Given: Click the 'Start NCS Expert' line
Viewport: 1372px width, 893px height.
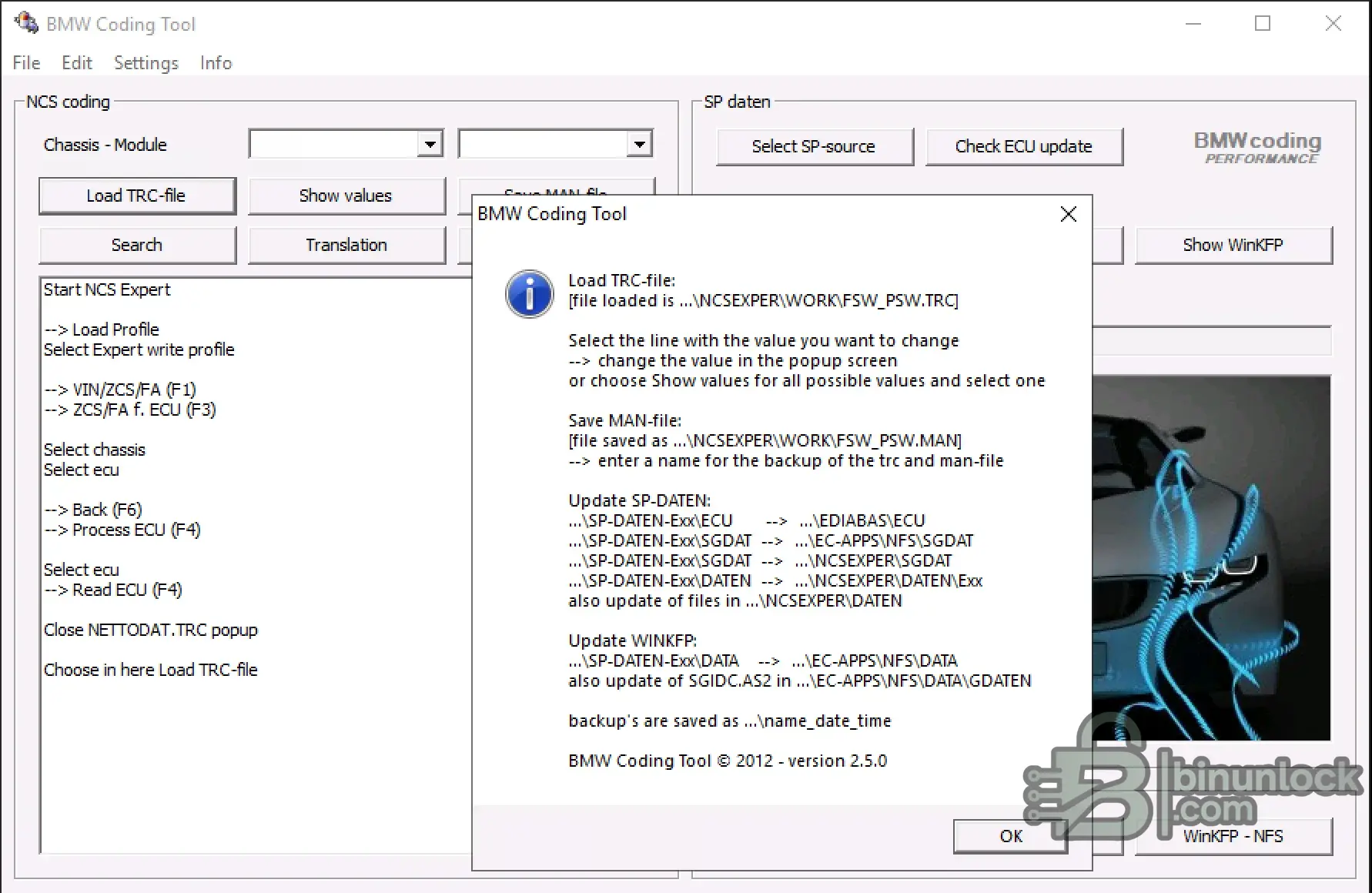Looking at the screenshot, I should point(107,289).
